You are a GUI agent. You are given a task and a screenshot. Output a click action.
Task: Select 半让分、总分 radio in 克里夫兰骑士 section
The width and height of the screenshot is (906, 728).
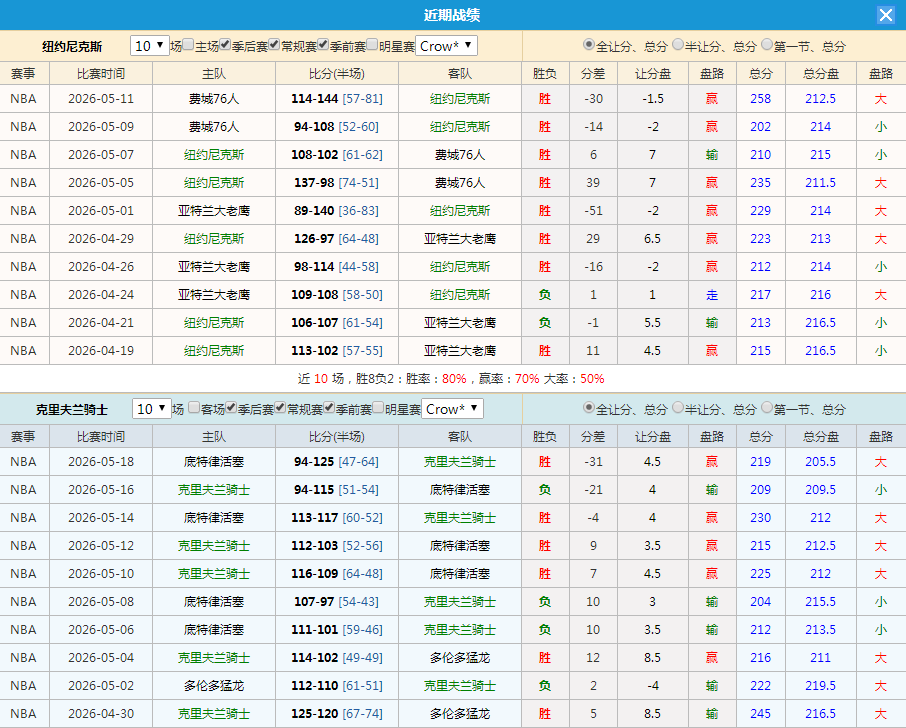pyautogui.click(x=678, y=408)
